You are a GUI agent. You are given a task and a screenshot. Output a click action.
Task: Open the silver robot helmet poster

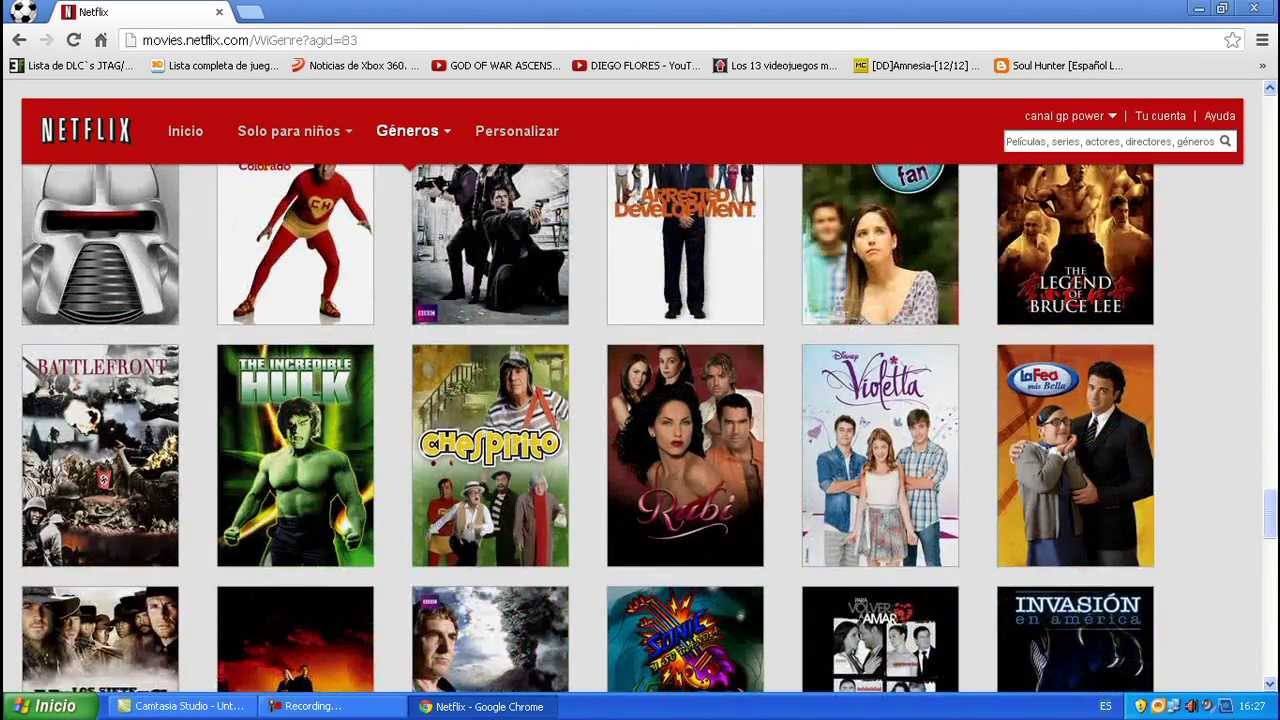coord(100,245)
